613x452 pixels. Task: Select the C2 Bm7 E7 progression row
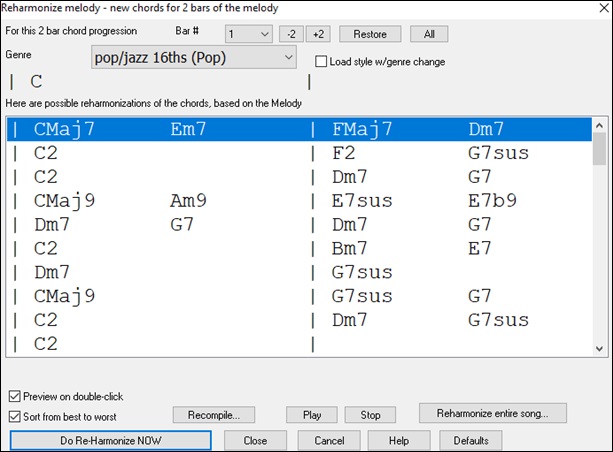(x=299, y=249)
